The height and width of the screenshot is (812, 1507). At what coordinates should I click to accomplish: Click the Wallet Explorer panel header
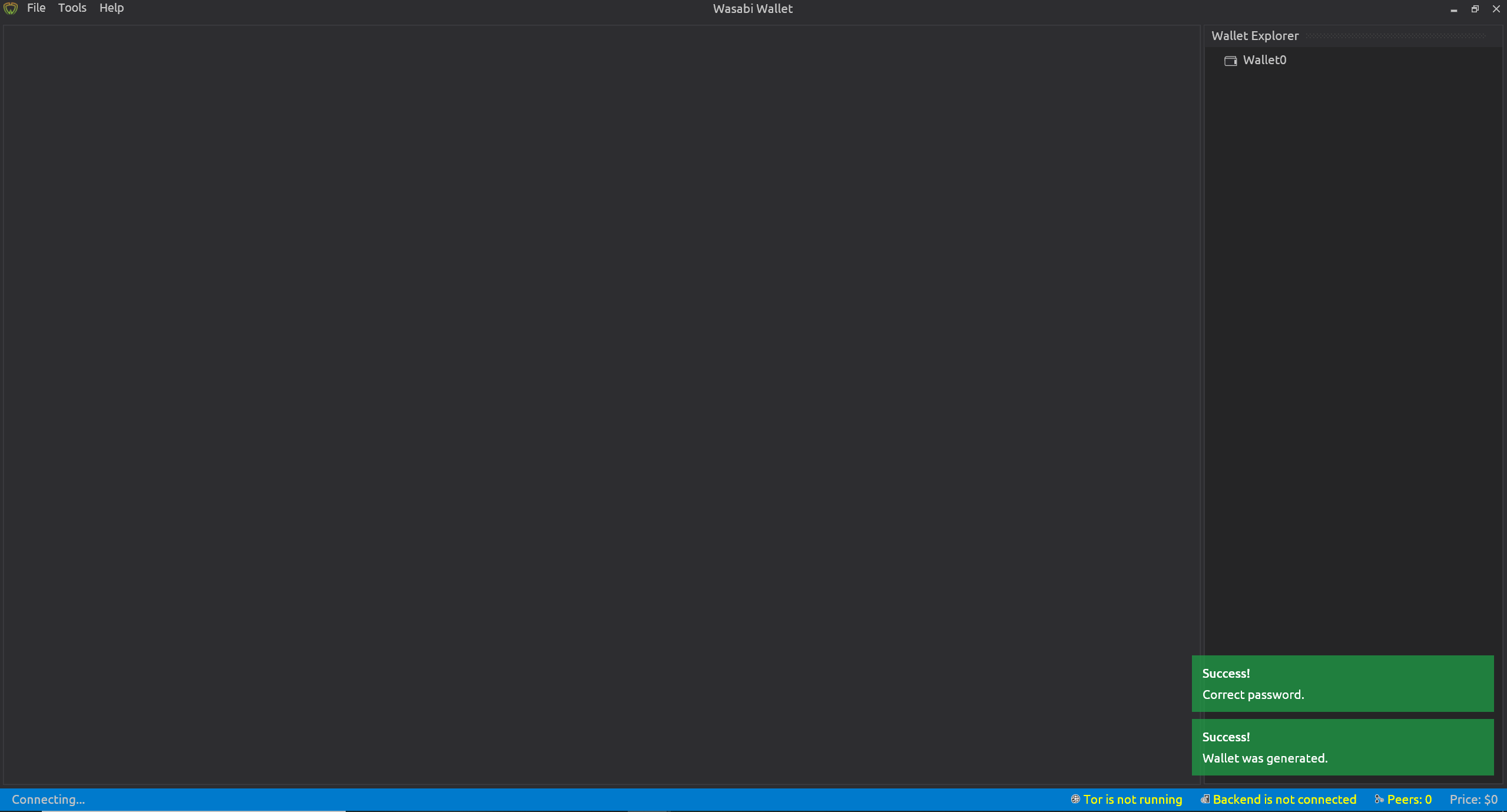(1254, 36)
